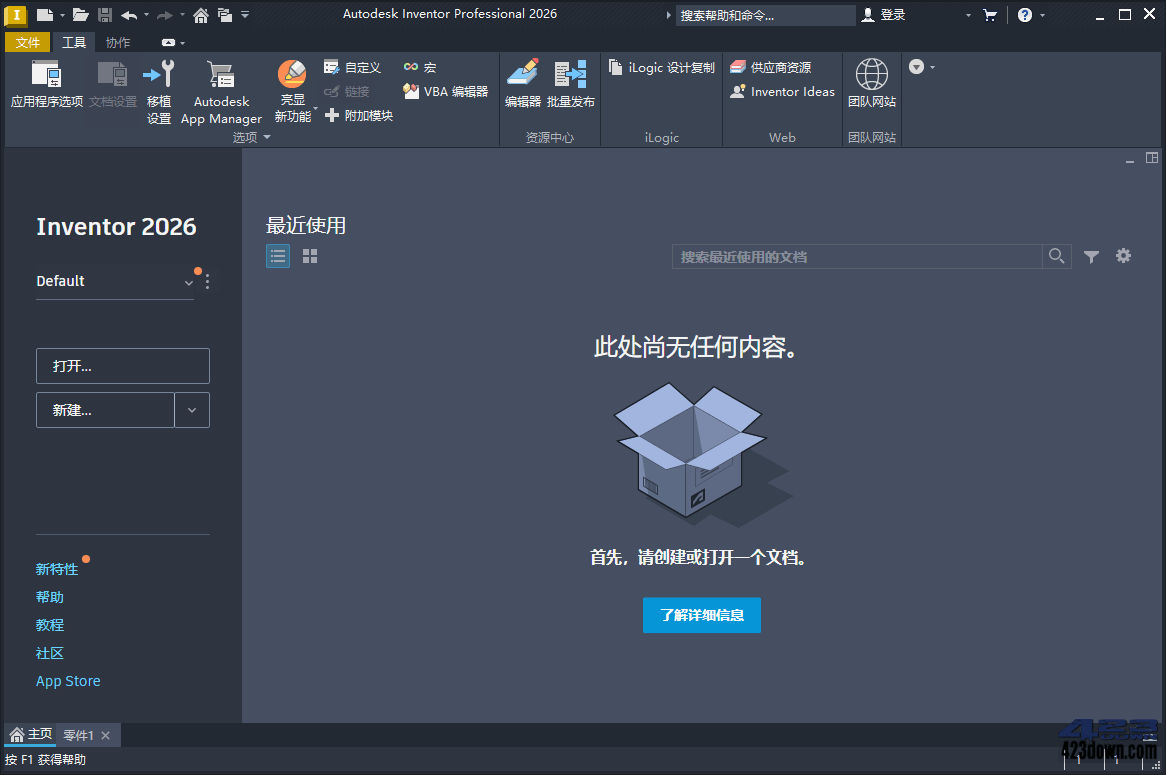Open the Autodesk App Manager
This screenshot has height=775, width=1166.
[x=221, y=90]
